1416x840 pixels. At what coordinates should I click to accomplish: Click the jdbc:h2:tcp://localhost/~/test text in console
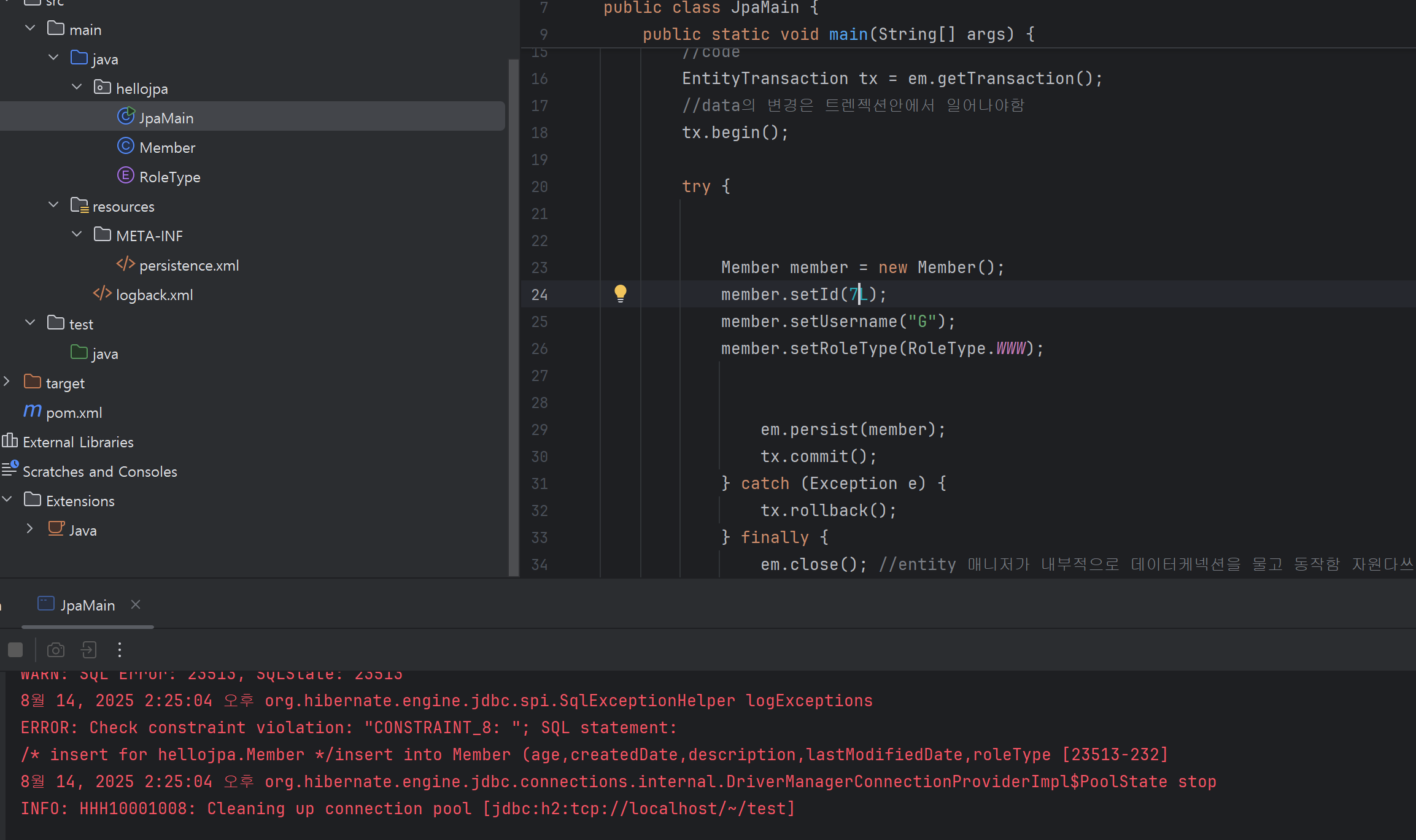[x=638, y=808]
